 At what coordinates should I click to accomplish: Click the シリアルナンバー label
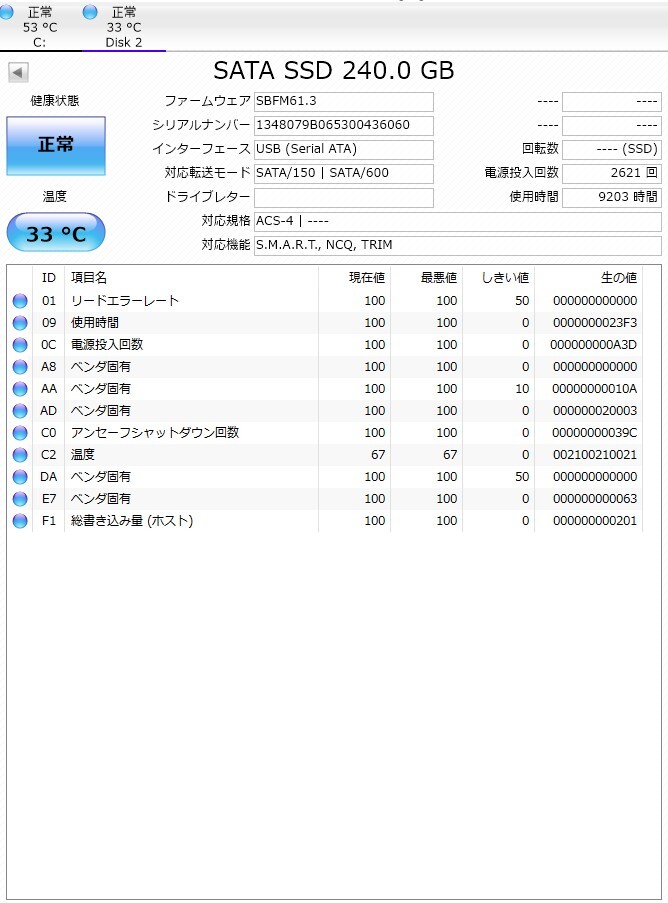(x=201, y=126)
